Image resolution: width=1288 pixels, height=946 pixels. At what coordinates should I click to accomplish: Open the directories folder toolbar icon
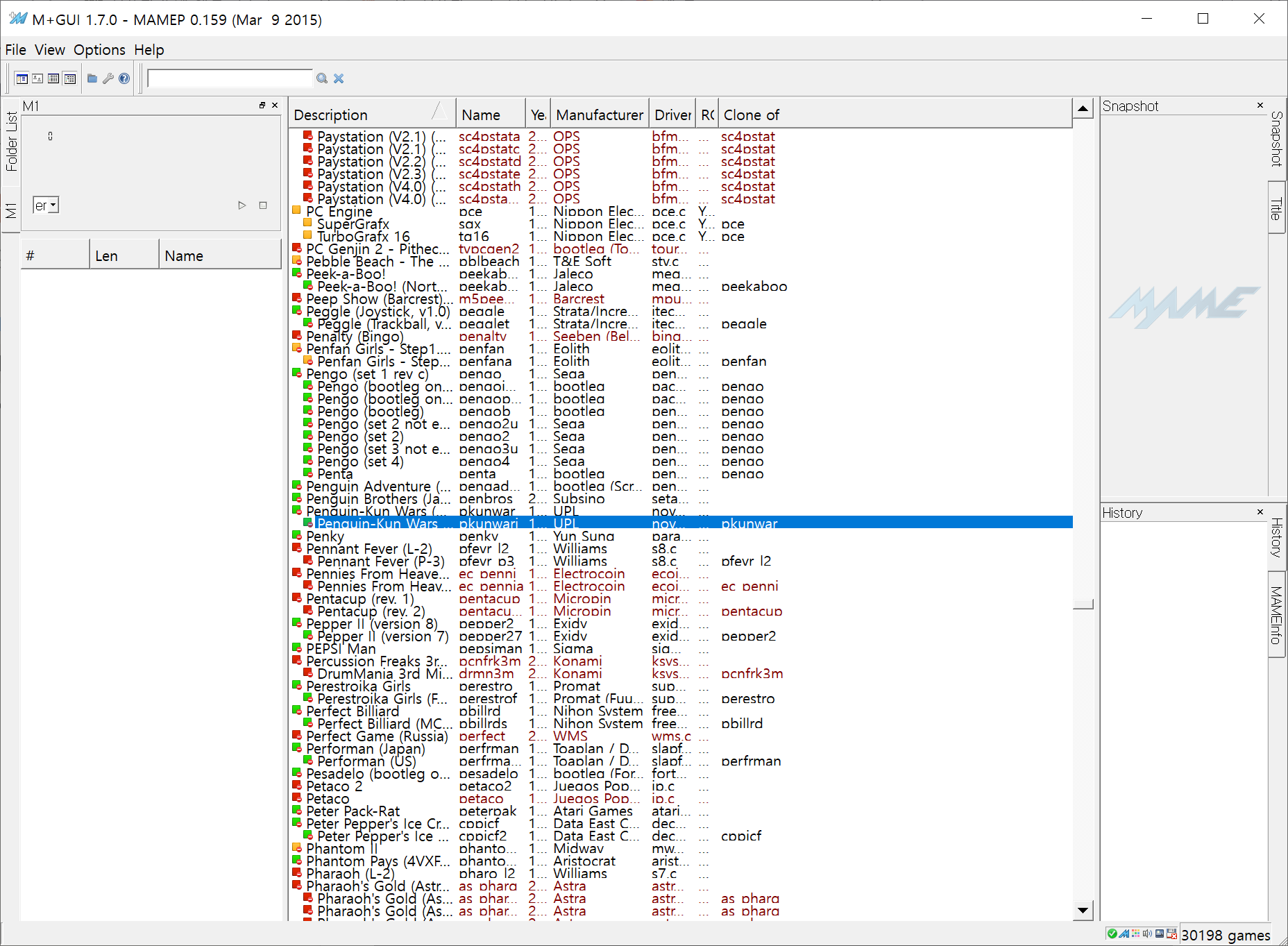coord(92,78)
